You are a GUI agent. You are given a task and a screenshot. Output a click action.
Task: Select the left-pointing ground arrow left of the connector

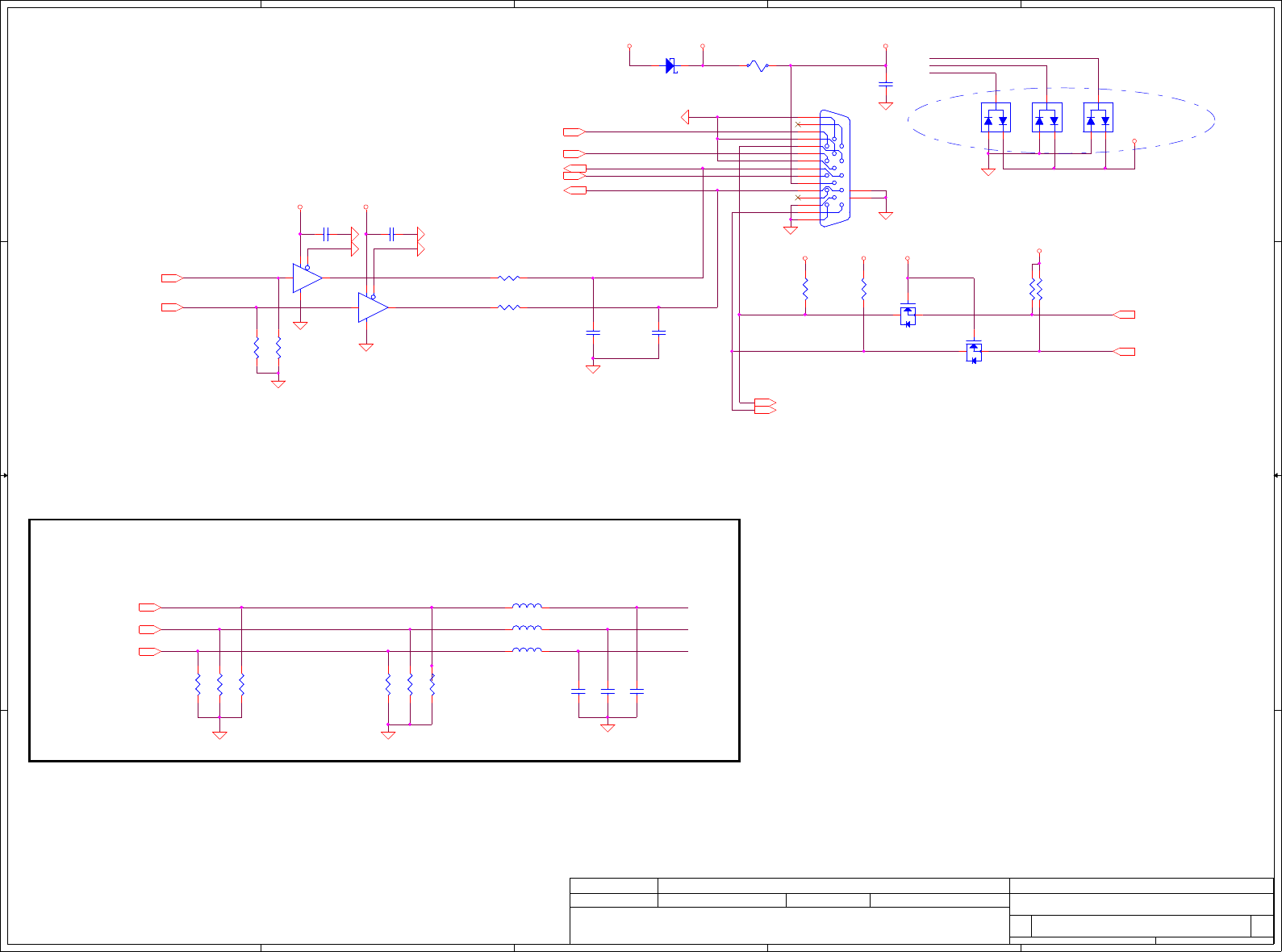click(x=685, y=117)
